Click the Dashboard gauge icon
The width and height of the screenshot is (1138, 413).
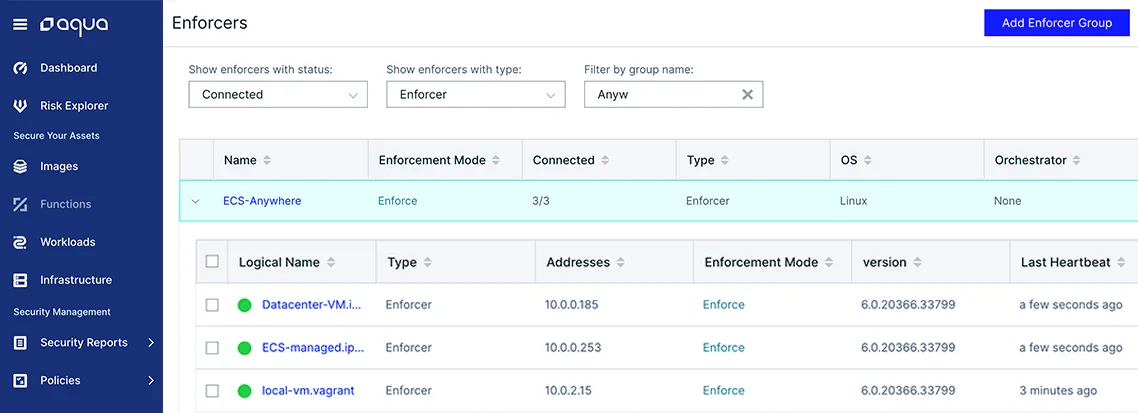(20, 68)
